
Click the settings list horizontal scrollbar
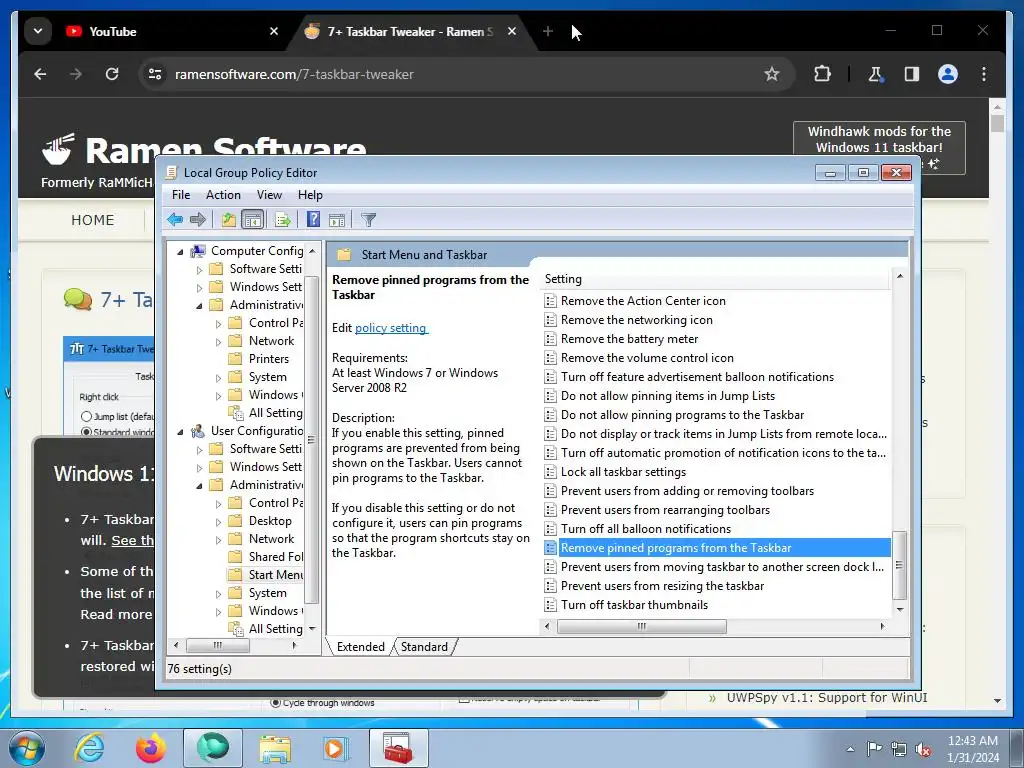pyautogui.click(x=641, y=626)
